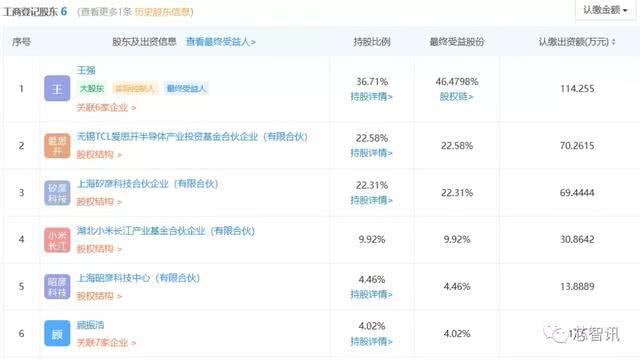Click the 大股东 tag
Image resolution: width=640 pixels, height=362 pixels.
point(92,88)
